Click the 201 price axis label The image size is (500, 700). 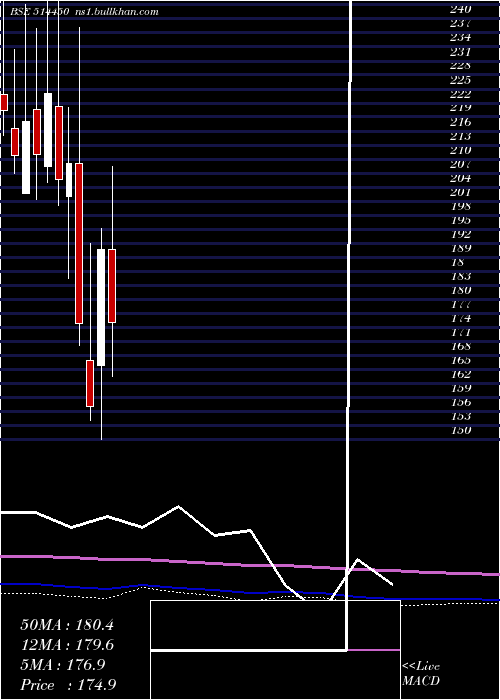pos(460,192)
